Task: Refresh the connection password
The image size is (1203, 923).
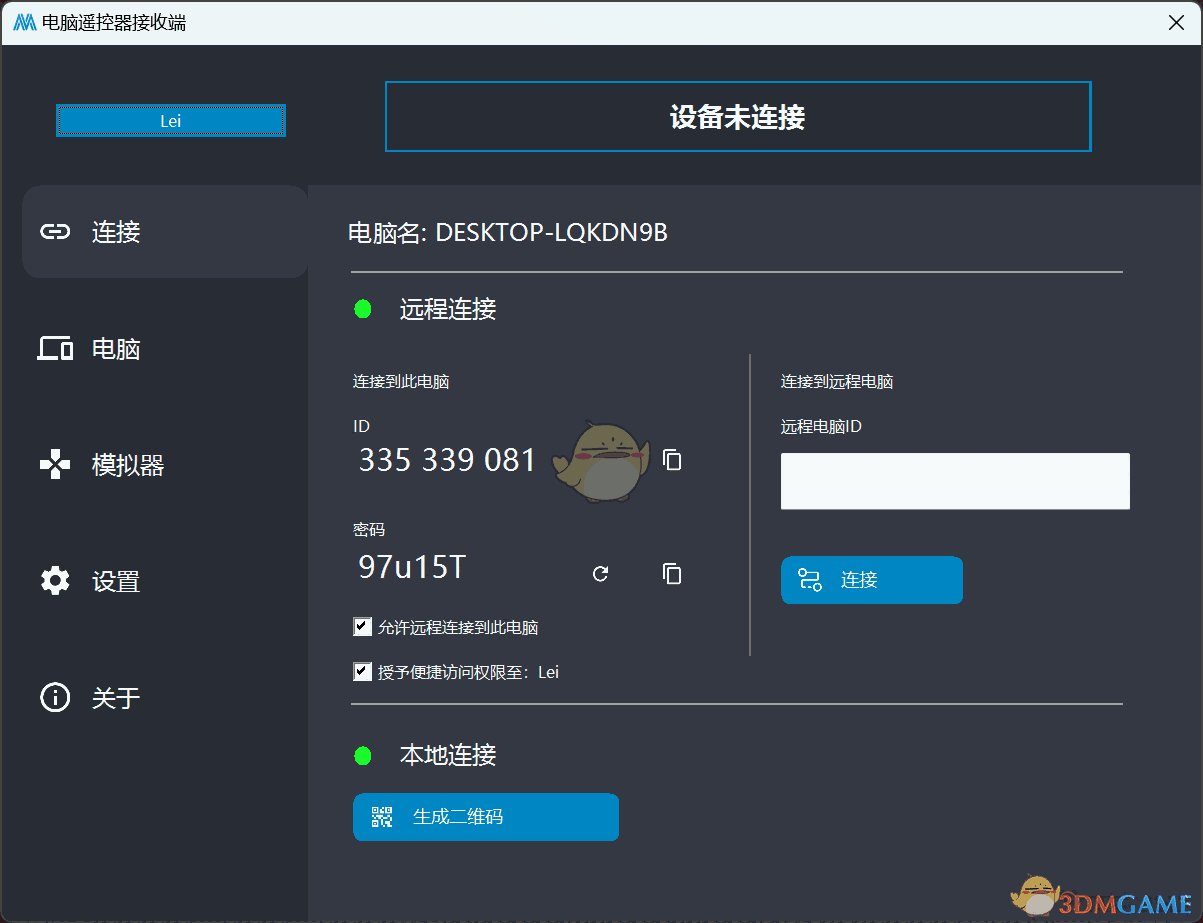Action: click(600, 573)
